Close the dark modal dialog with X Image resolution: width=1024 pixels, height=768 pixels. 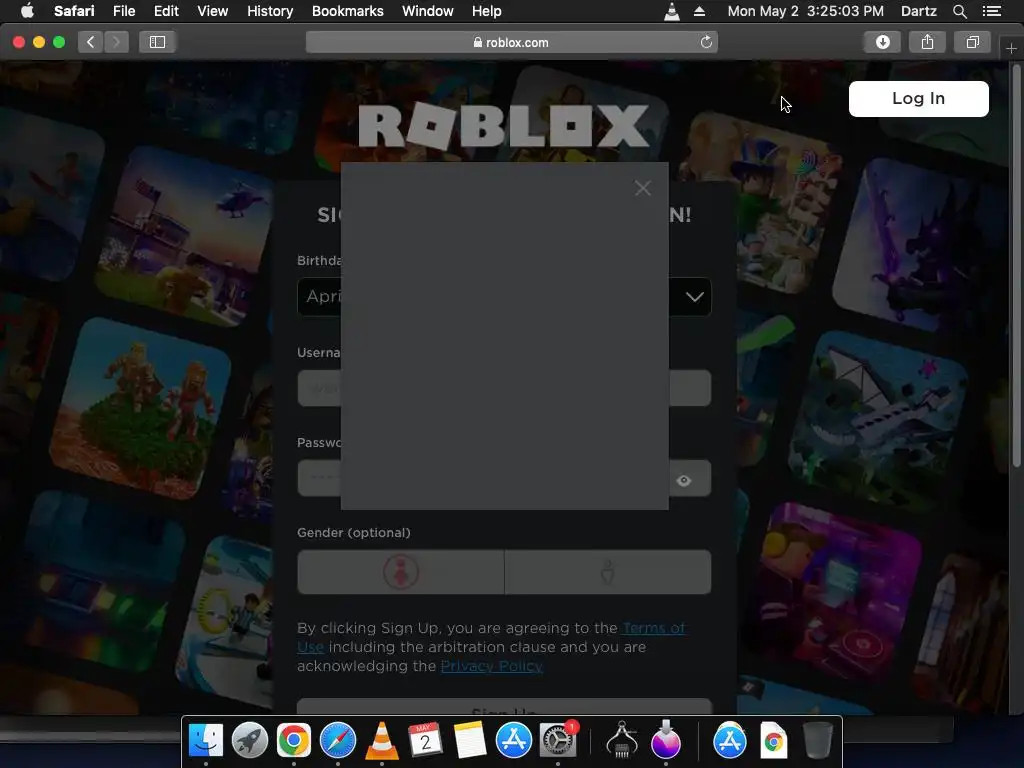point(643,188)
